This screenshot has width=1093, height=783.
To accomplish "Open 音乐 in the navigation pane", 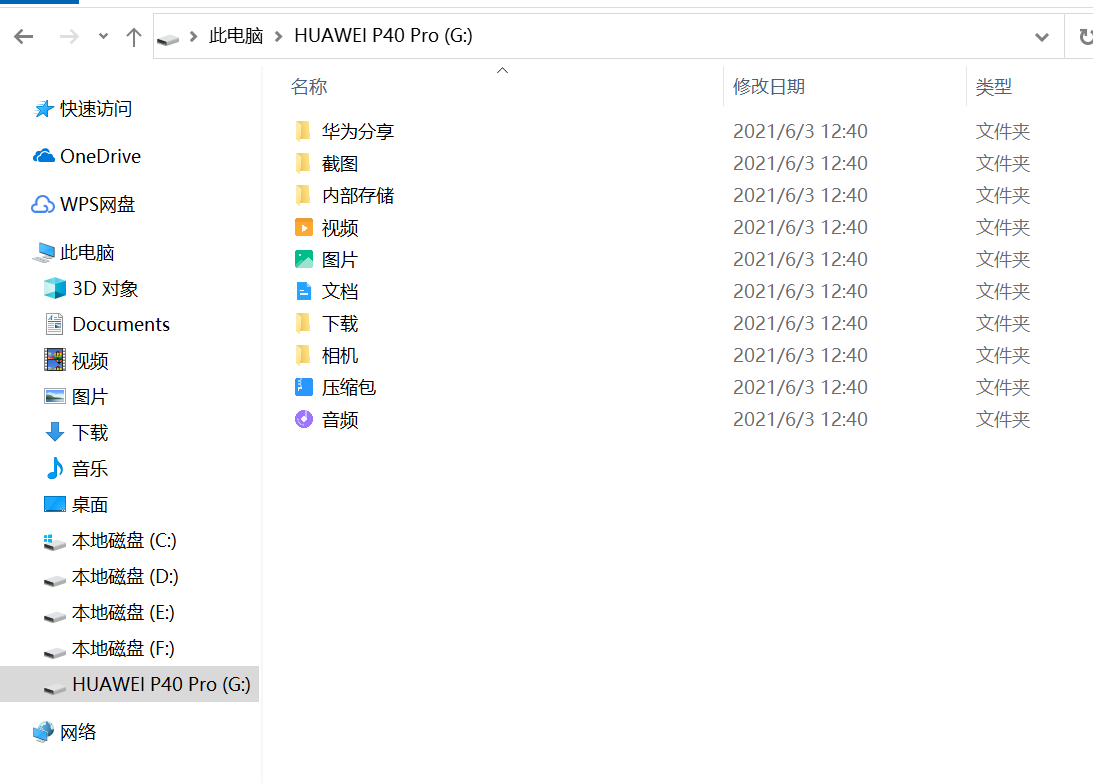I will point(90,469).
